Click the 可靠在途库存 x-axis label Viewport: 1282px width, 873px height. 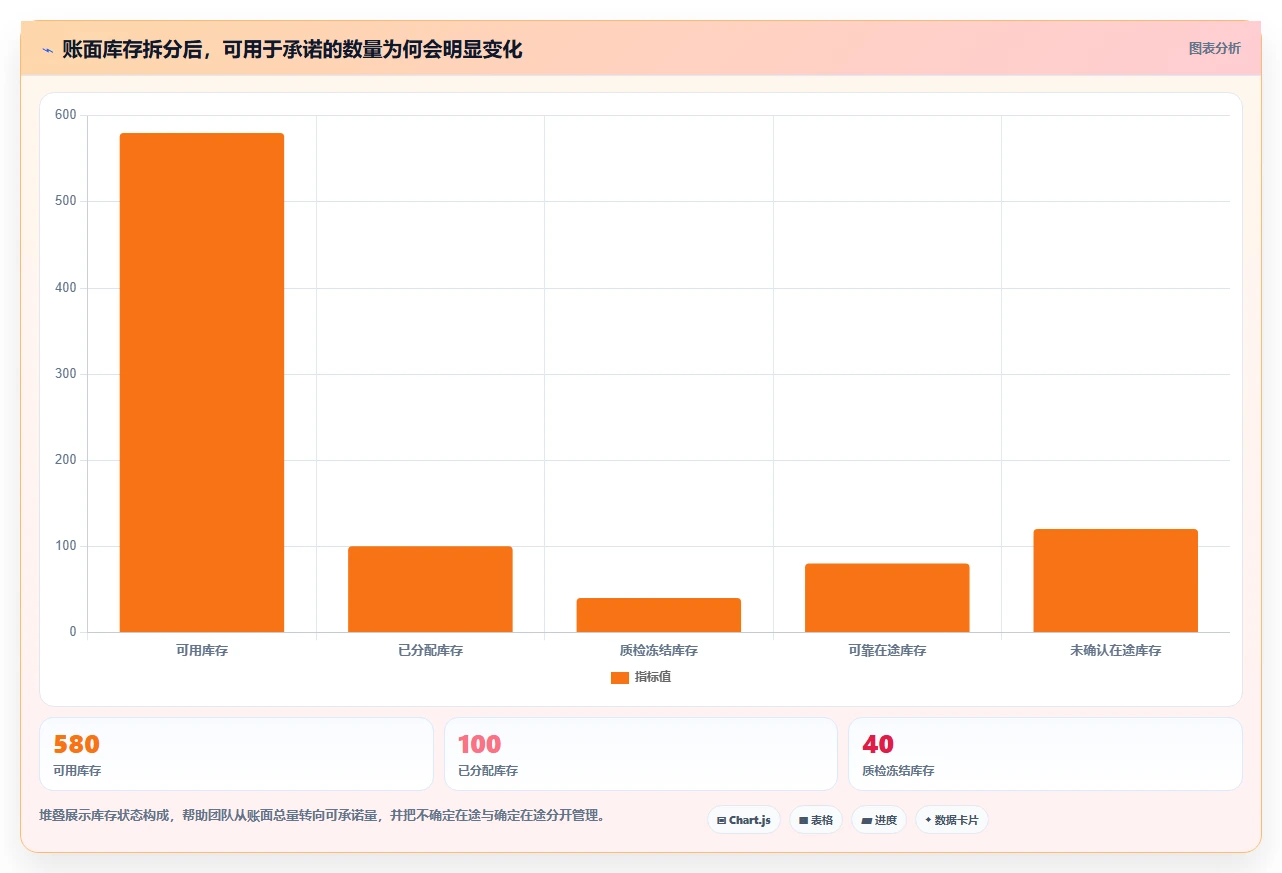coord(887,650)
